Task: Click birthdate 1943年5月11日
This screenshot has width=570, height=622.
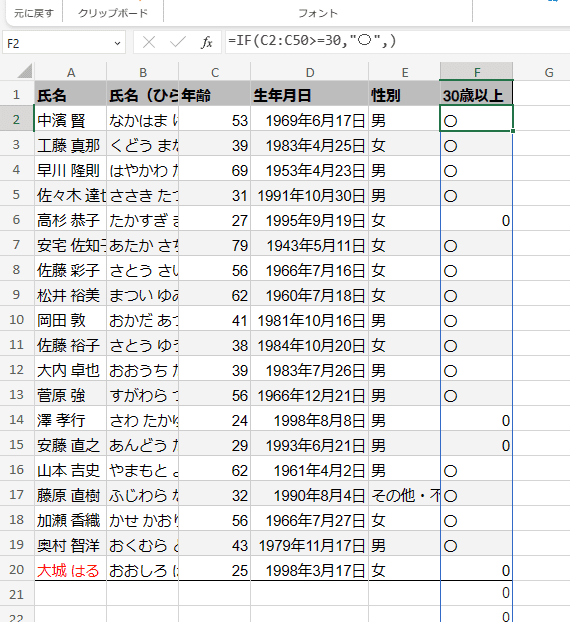Action: (x=310, y=244)
